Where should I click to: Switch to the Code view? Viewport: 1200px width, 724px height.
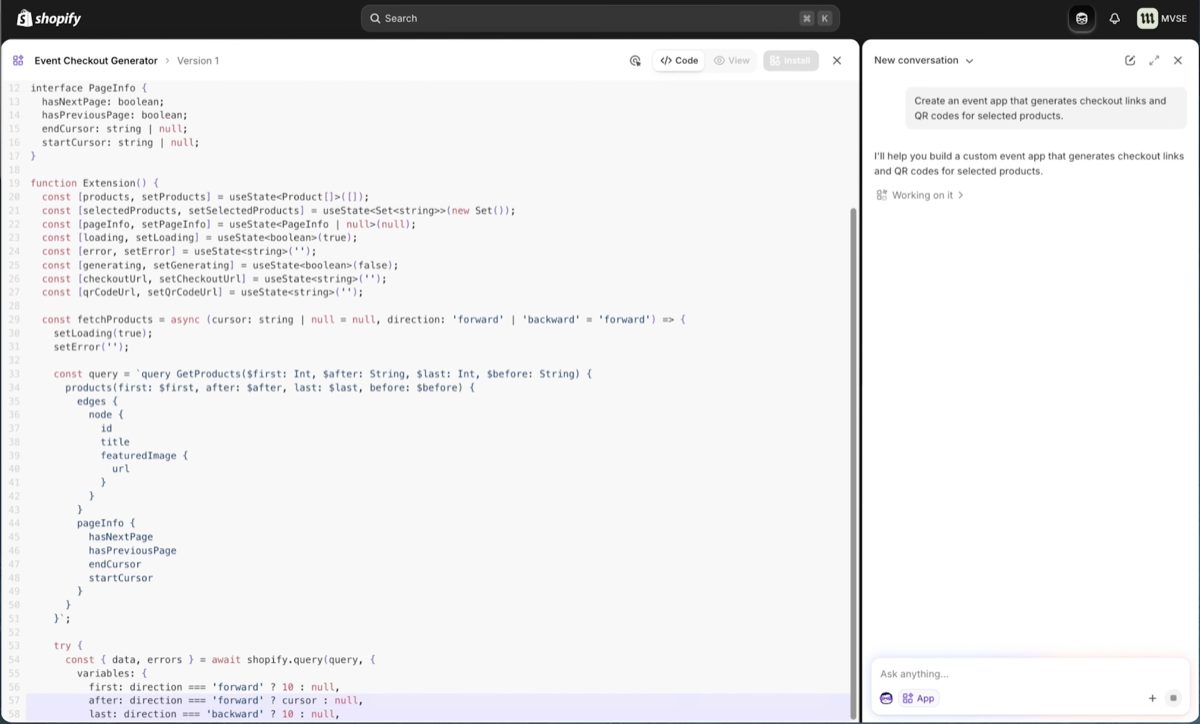(680, 61)
